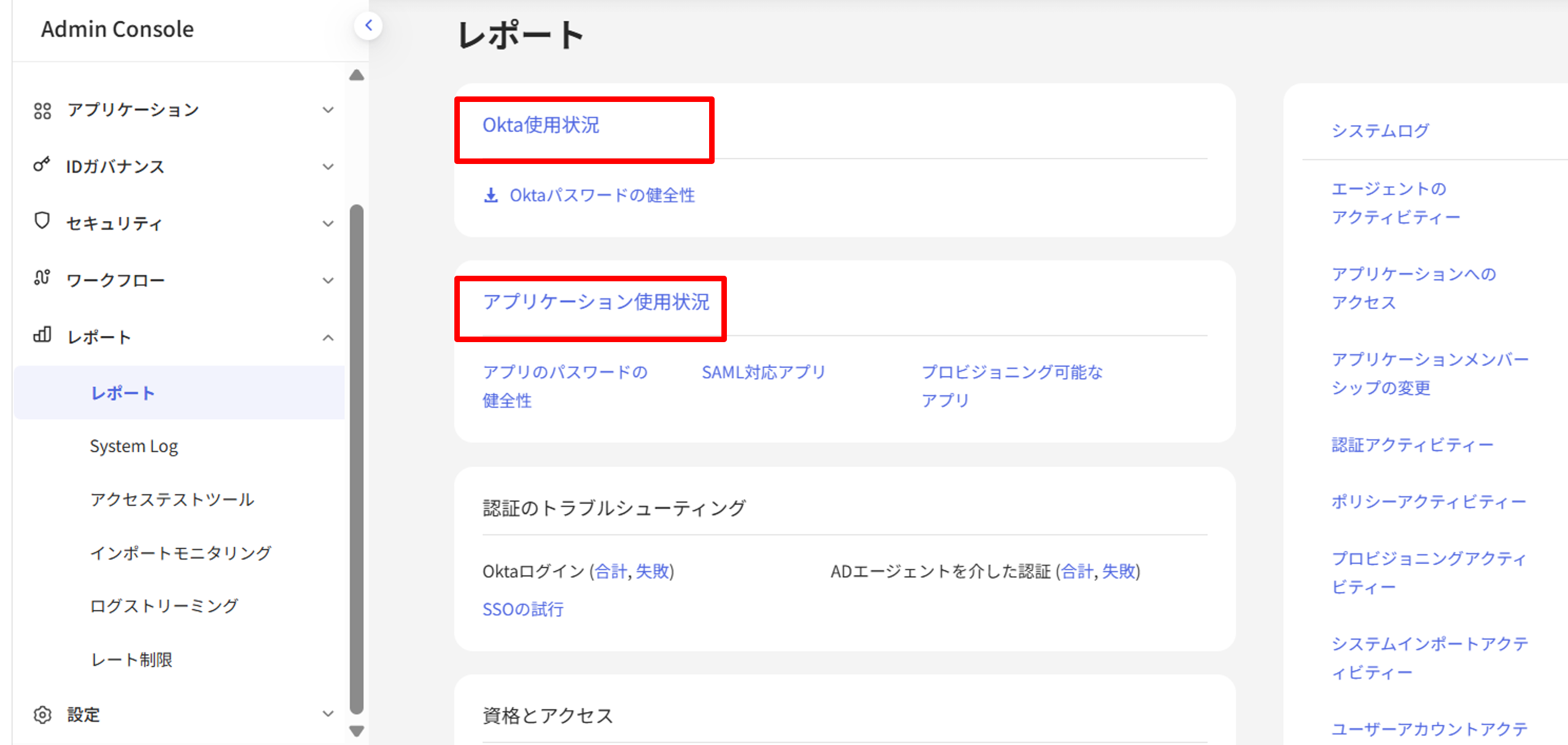The height and width of the screenshot is (745, 1568).
Task: Click the Applications grid icon in sidebar
Action: (x=42, y=111)
